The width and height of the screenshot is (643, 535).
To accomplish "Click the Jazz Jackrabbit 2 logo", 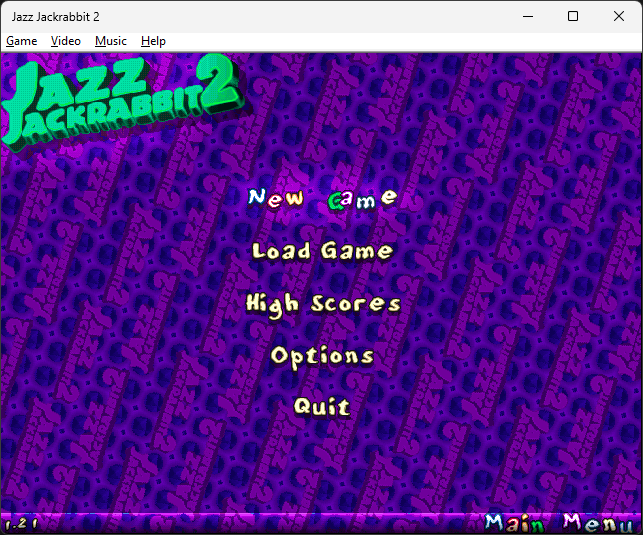I will pos(122,102).
